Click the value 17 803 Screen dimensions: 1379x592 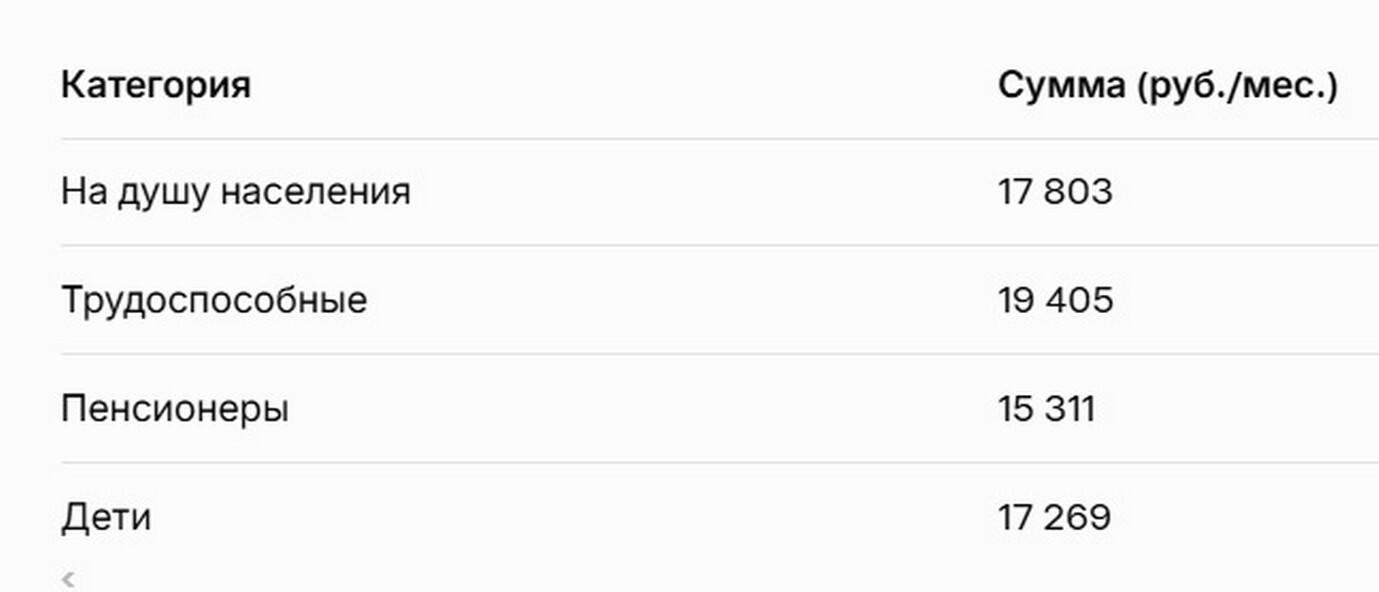pos(1055,191)
